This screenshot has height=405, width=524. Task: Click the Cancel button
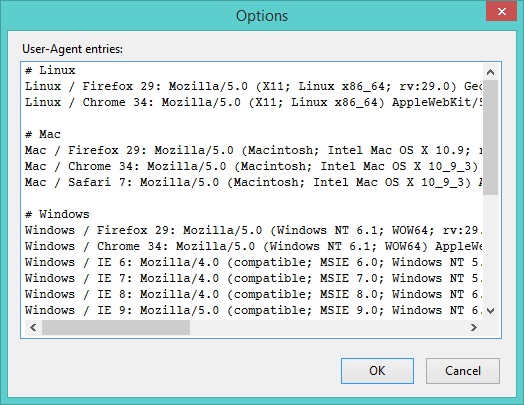click(463, 371)
